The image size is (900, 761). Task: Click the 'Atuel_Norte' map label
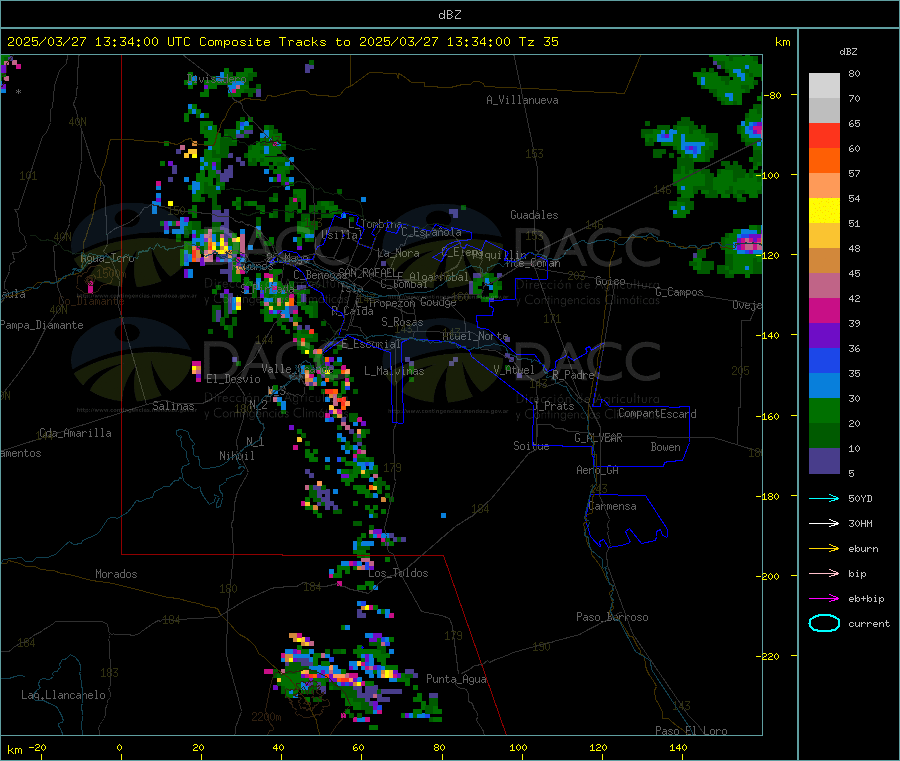coord(475,336)
